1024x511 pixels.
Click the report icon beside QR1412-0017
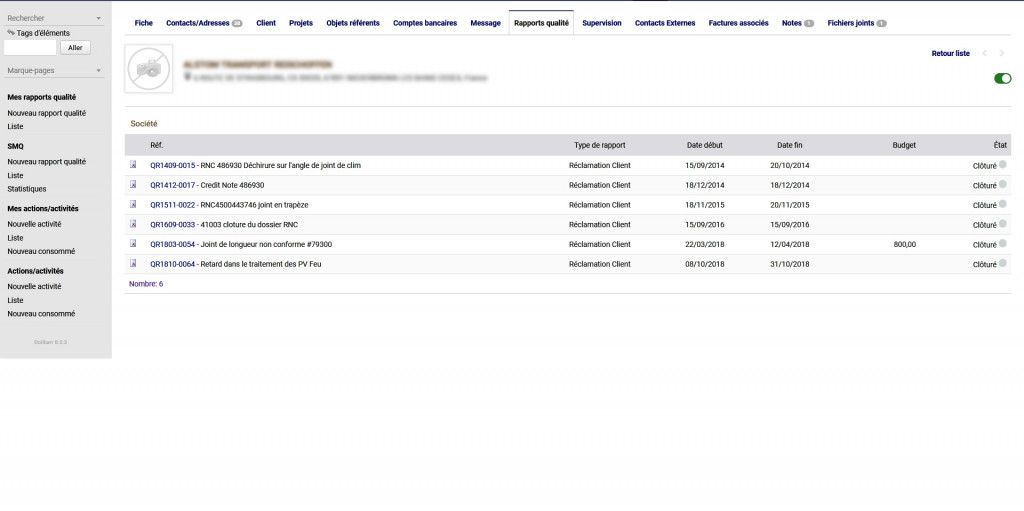pos(132,185)
